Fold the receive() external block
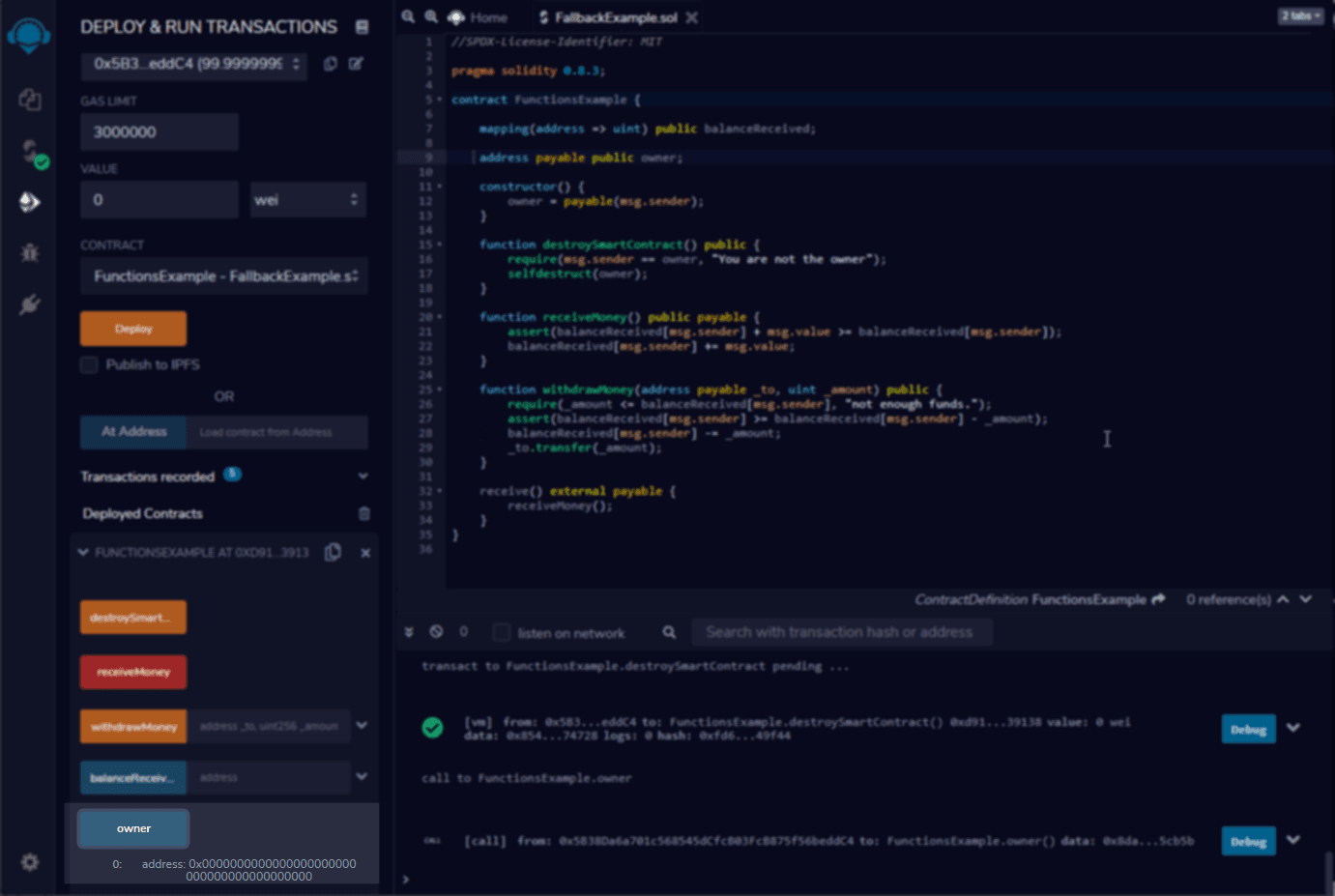 tap(440, 491)
